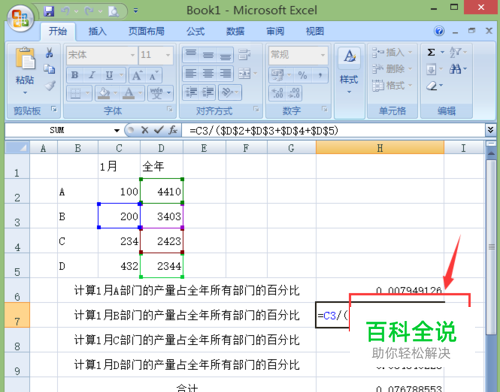Apply fill color bucket
The image size is (500, 392).
pos(104,93)
